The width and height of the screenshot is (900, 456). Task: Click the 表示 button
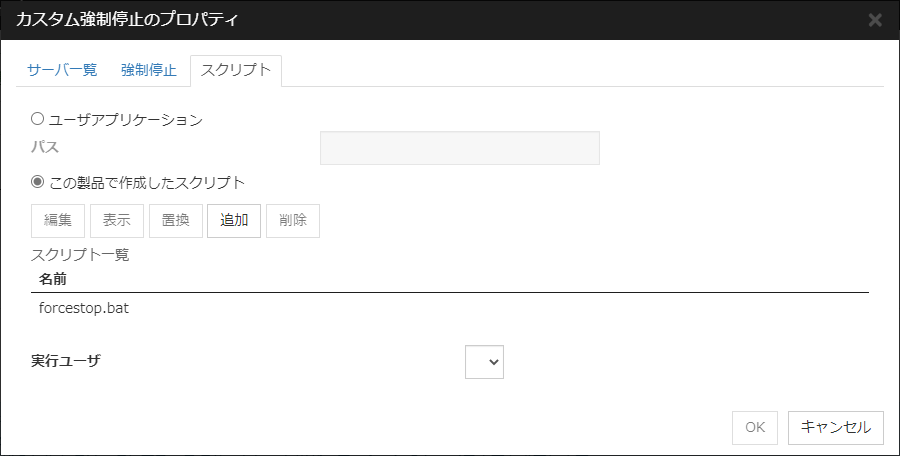point(117,221)
